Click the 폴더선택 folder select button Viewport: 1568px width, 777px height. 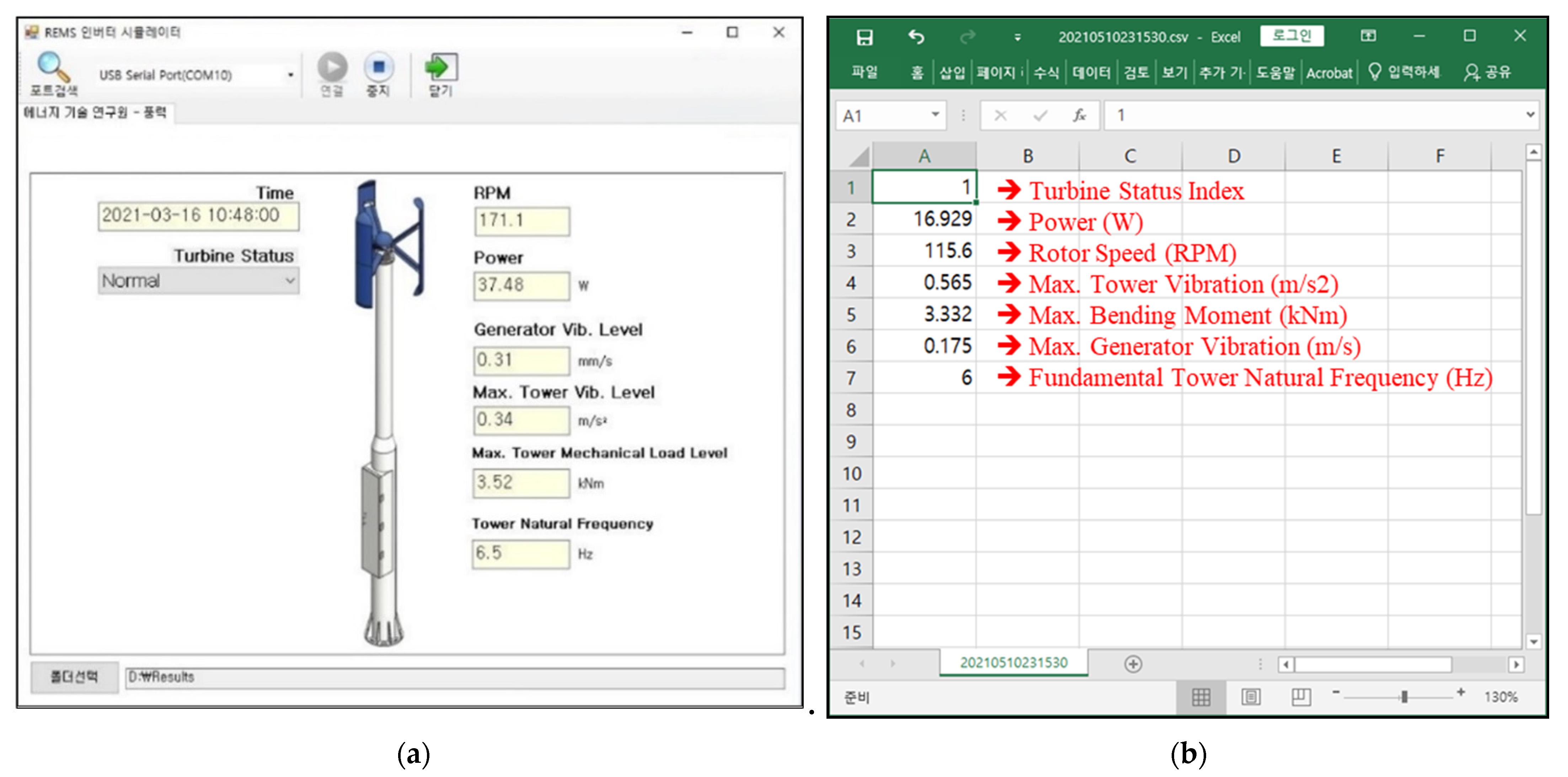74,677
